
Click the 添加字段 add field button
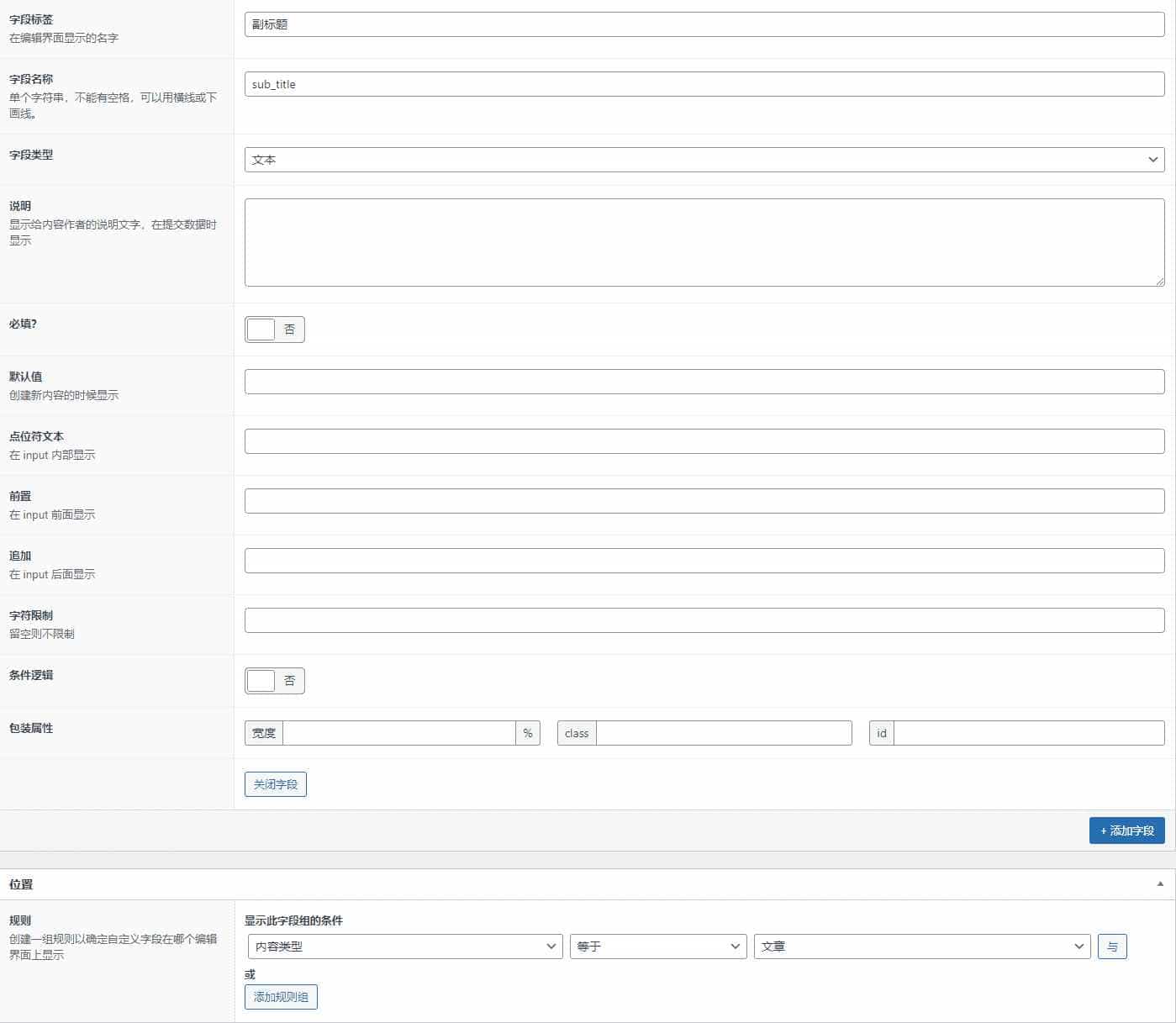1127,831
